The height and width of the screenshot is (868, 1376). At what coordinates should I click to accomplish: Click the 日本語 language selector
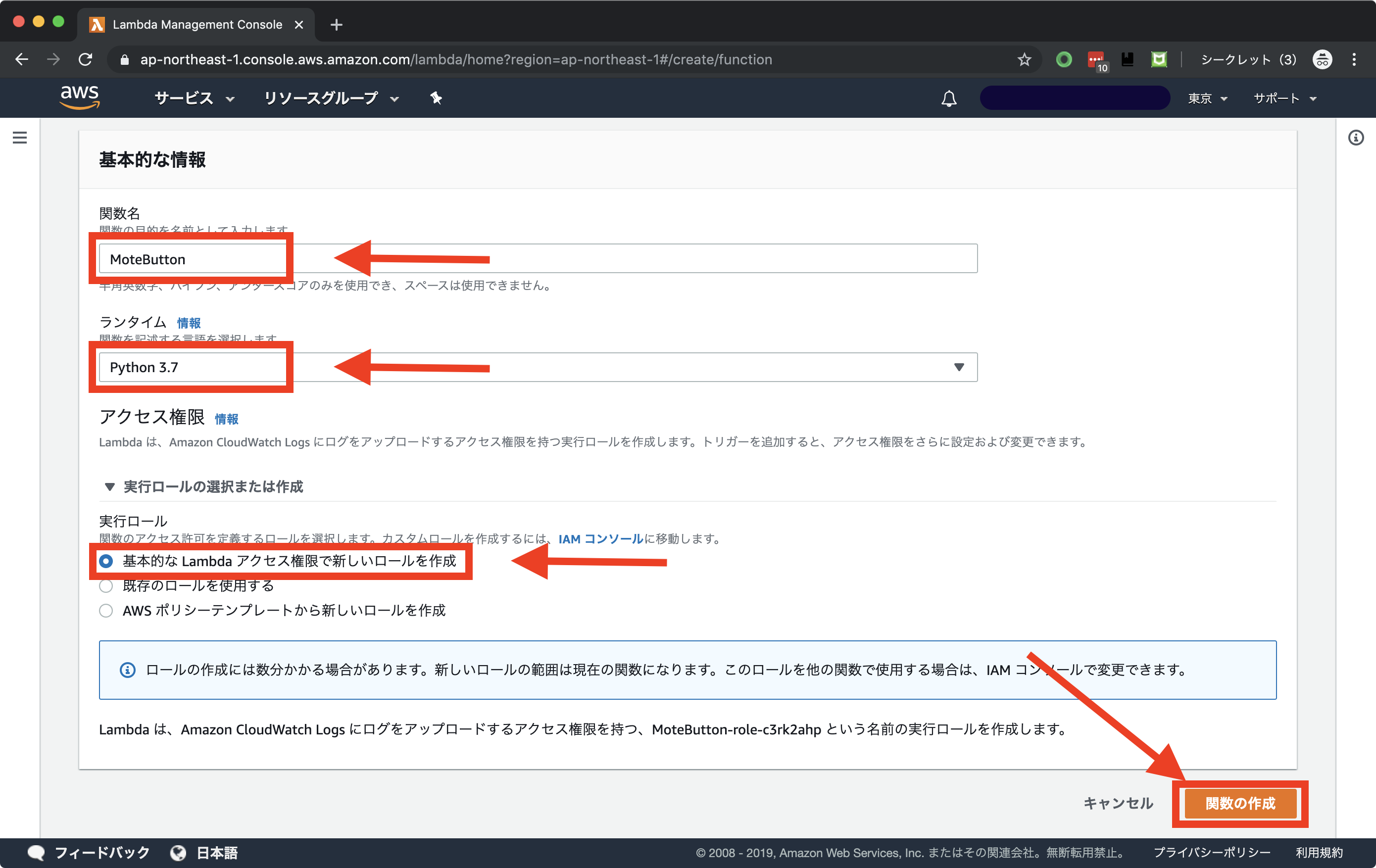coord(217,853)
